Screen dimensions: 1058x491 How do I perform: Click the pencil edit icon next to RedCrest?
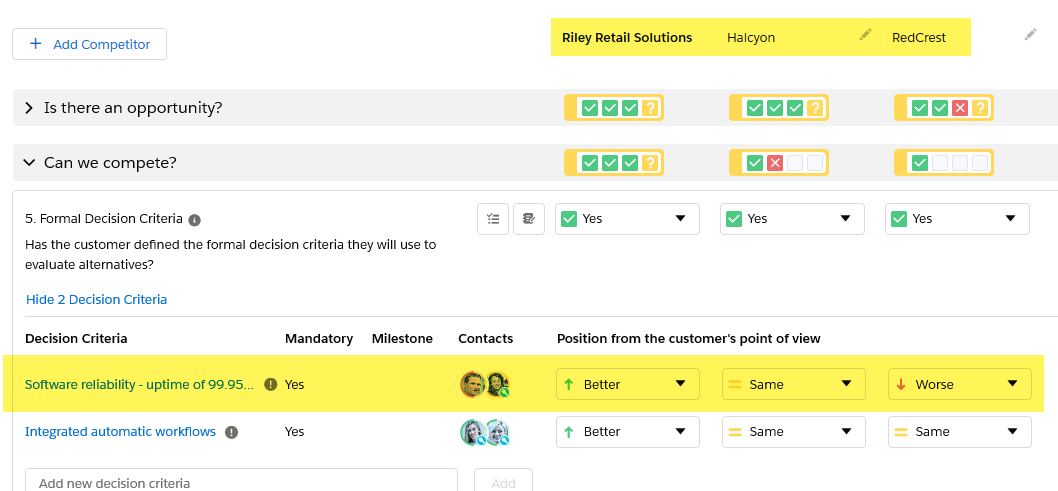pyautogui.click(x=1030, y=35)
